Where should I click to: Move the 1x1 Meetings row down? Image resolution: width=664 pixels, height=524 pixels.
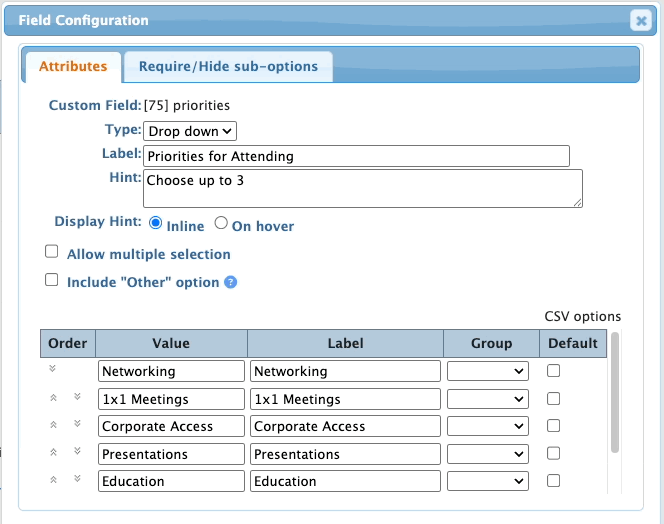pyautogui.click(x=77, y=396)
